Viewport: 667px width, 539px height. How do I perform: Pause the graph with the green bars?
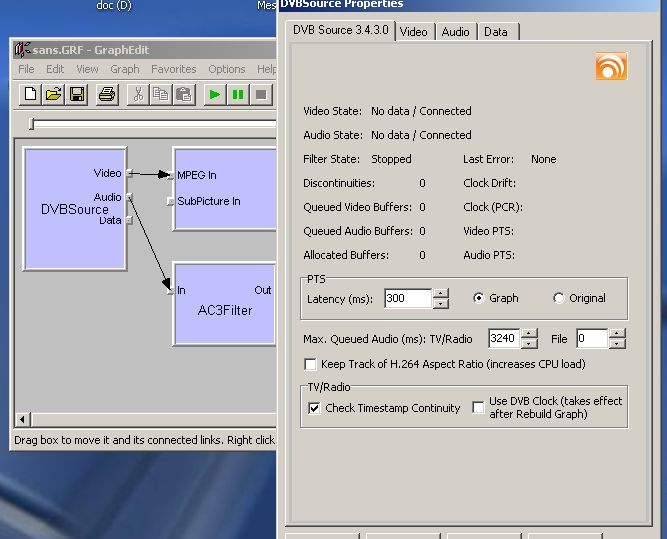238,94
